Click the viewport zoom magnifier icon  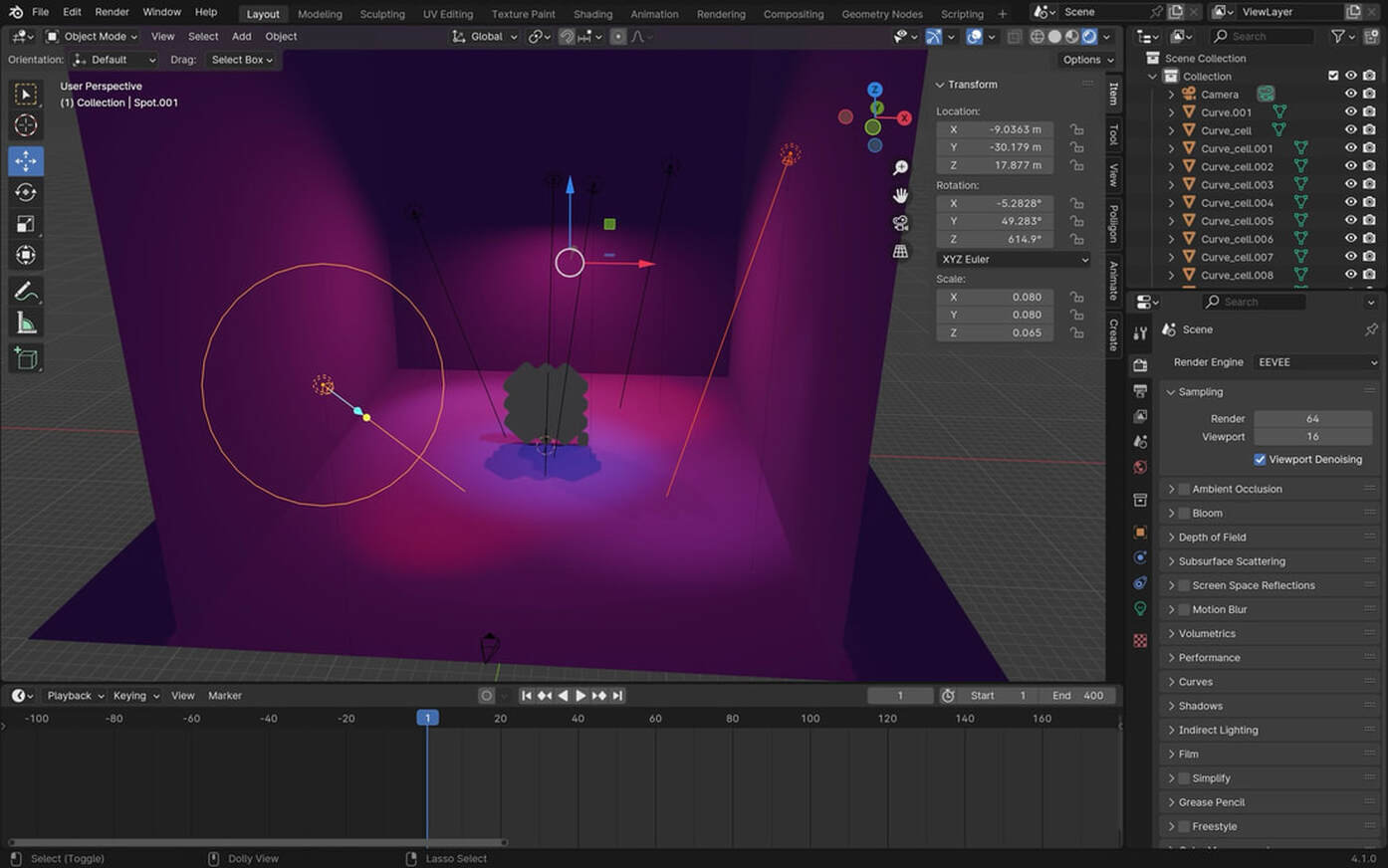pos(900,167)
